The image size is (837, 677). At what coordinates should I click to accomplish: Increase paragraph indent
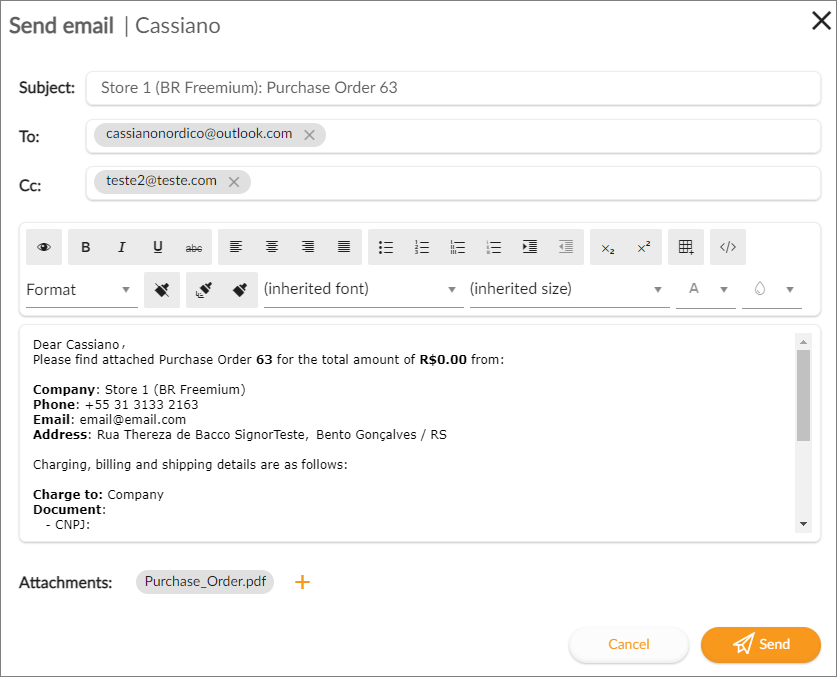(530, 247)
